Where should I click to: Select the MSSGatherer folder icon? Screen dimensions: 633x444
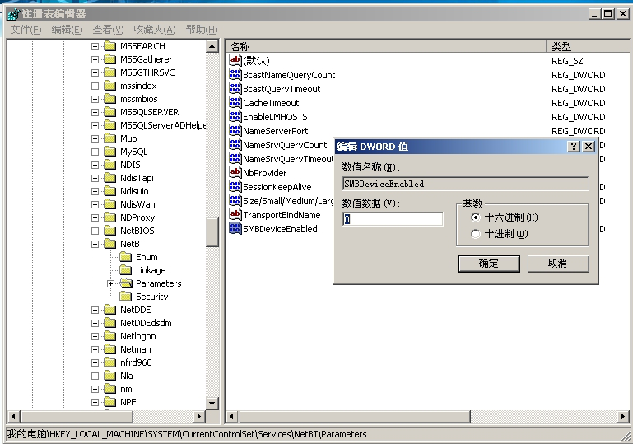click(110, 59)
